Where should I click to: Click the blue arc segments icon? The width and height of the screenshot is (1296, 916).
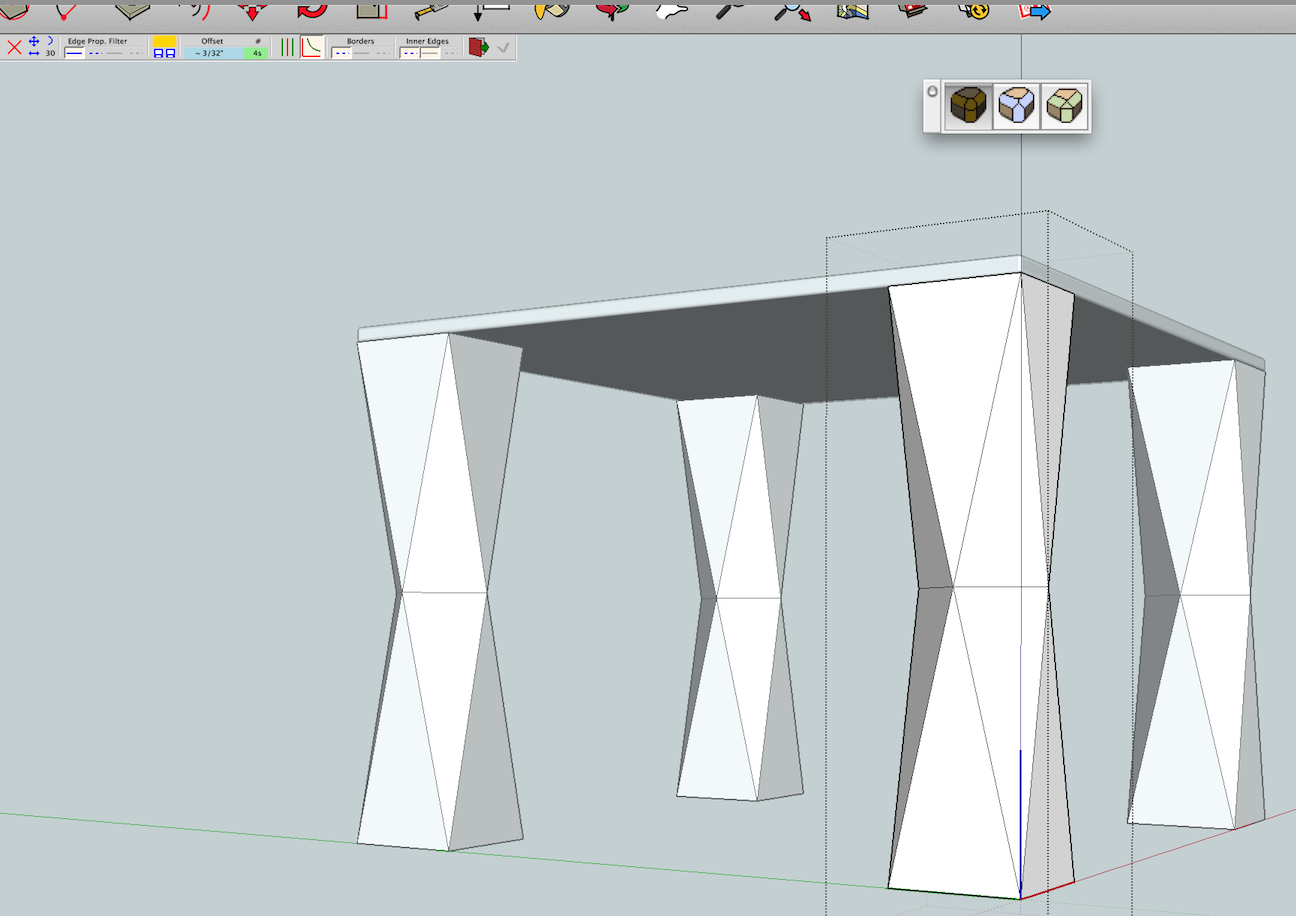(x=50, y=41)
